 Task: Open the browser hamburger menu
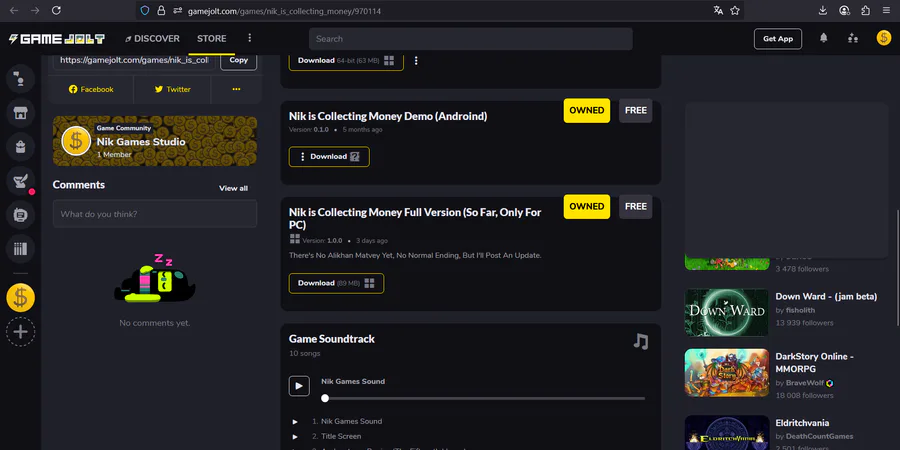click(887, 10)
